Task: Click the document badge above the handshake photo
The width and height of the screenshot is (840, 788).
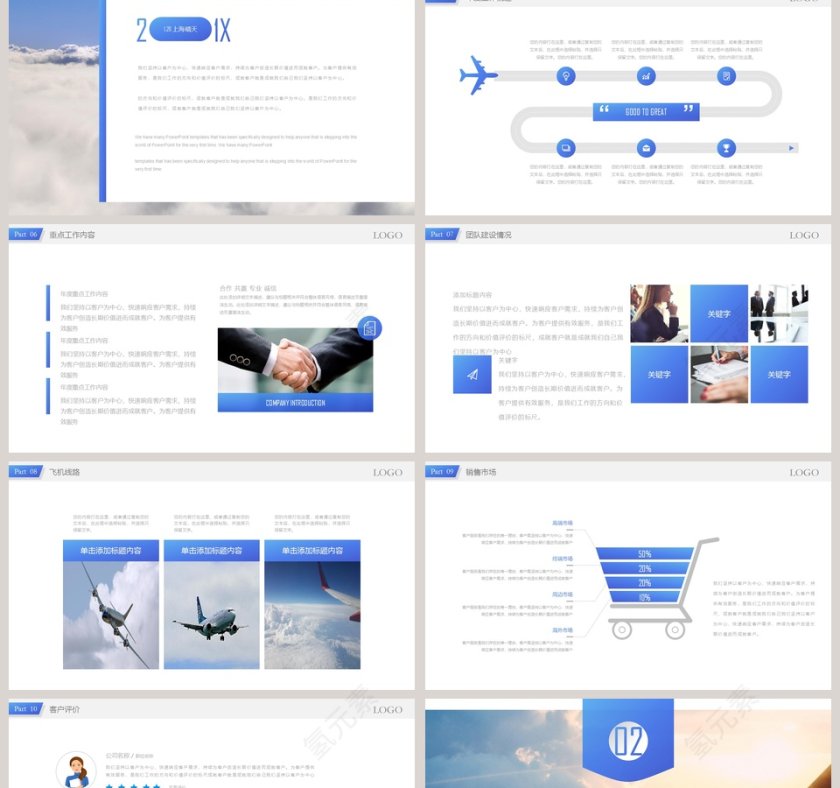Action: 368,327
